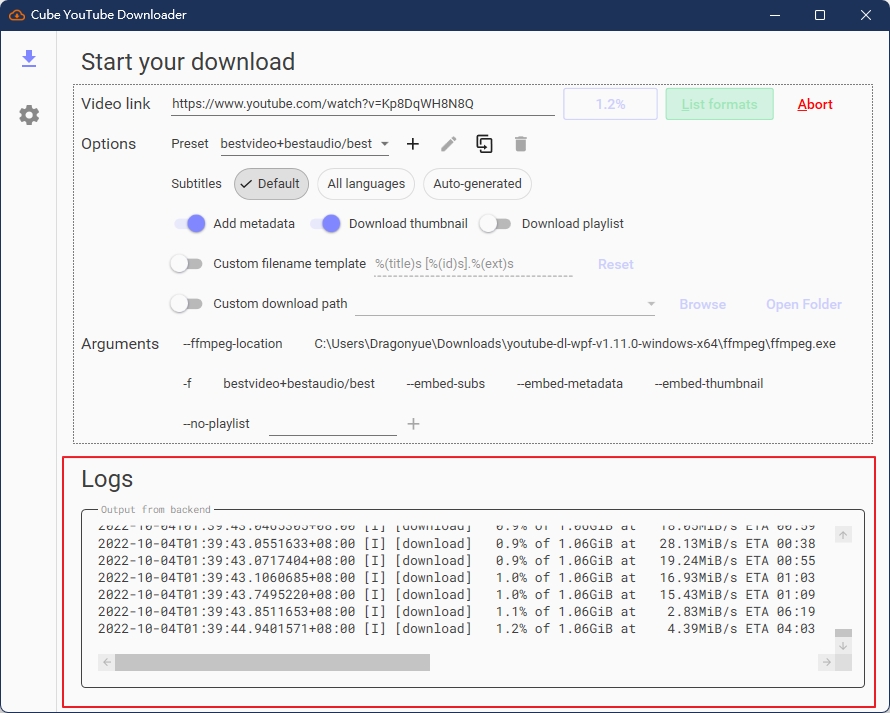The height and width of the screenshot is (713, 890).
Task: Edit the selected preset with pencil icon
Action: 448,144
